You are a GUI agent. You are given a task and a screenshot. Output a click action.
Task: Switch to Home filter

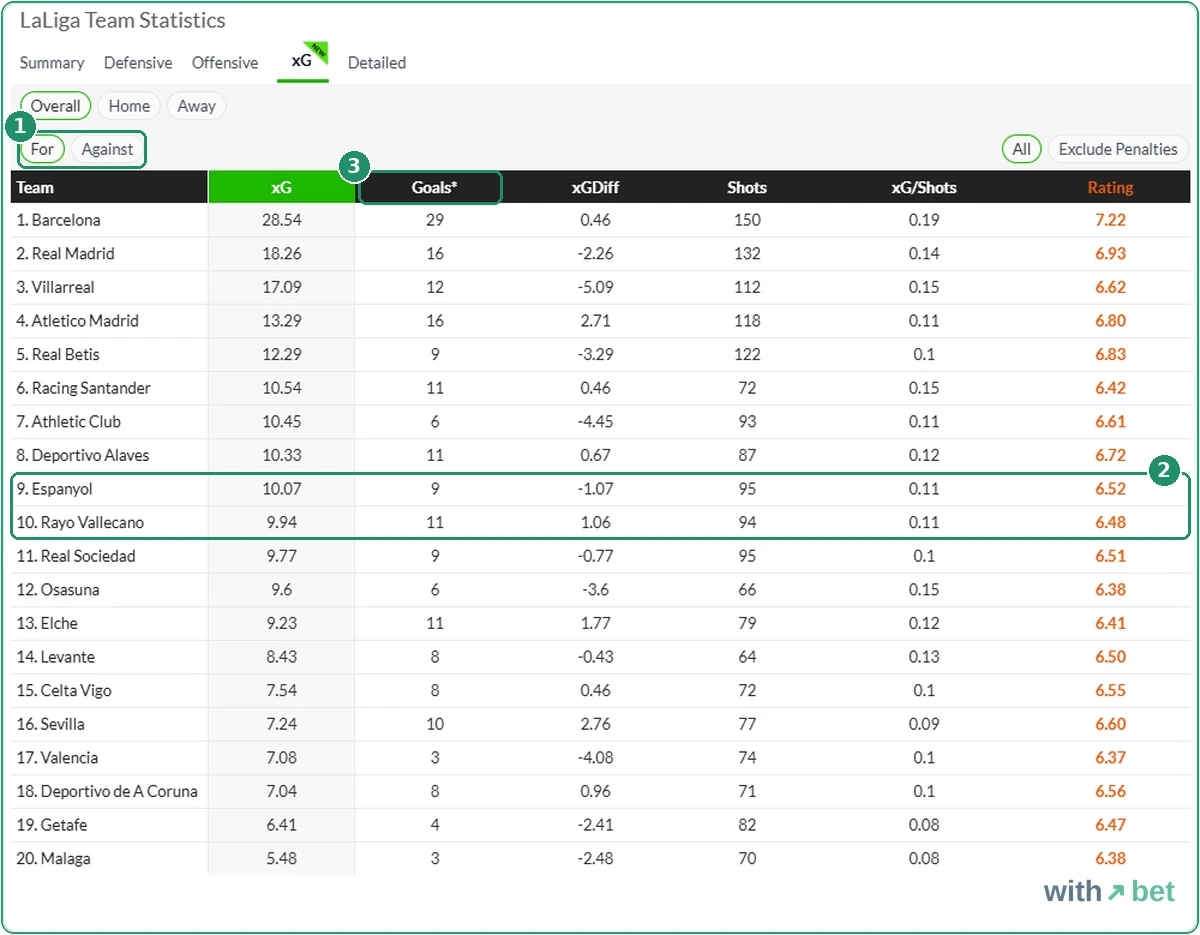pos(129,106)
